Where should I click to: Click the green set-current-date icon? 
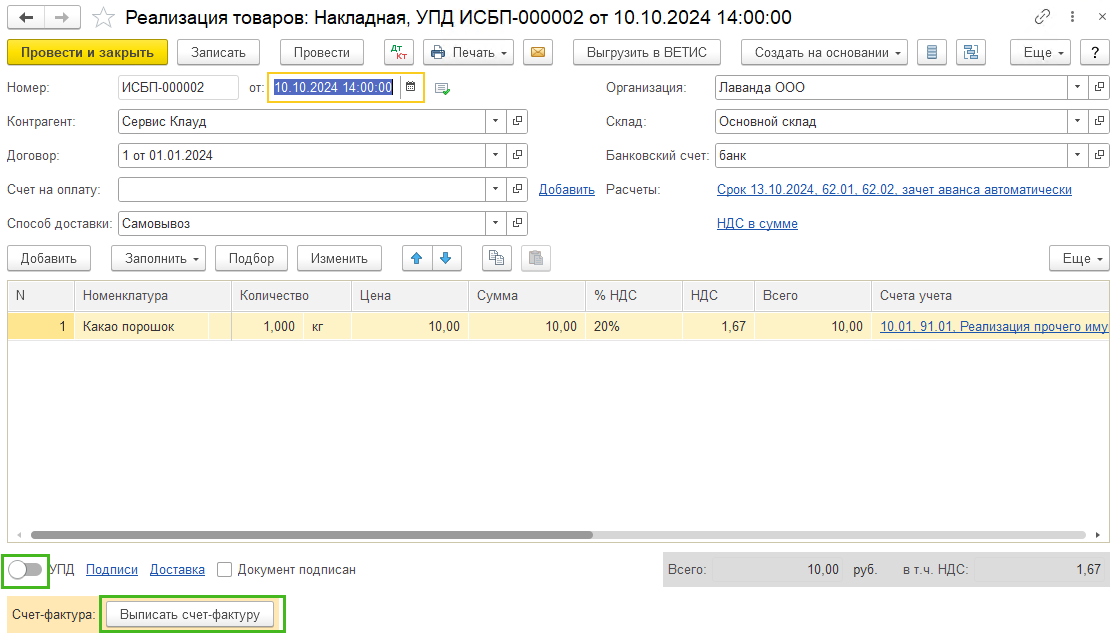tap(440, 87)
